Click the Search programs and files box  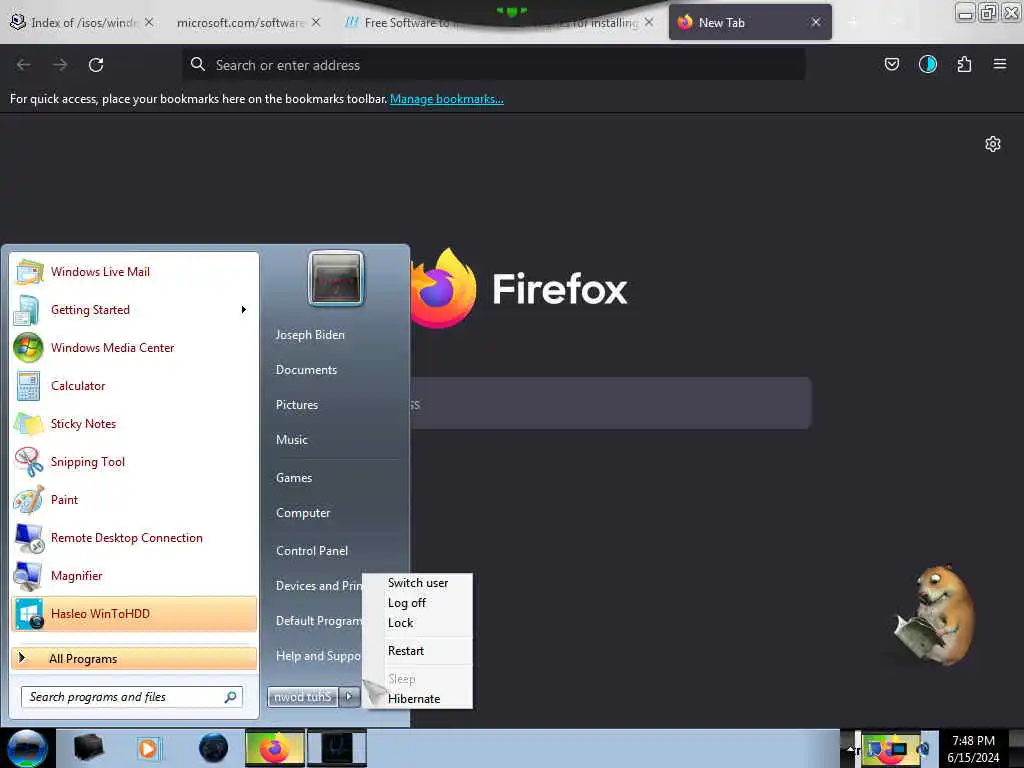pos(132,697)
